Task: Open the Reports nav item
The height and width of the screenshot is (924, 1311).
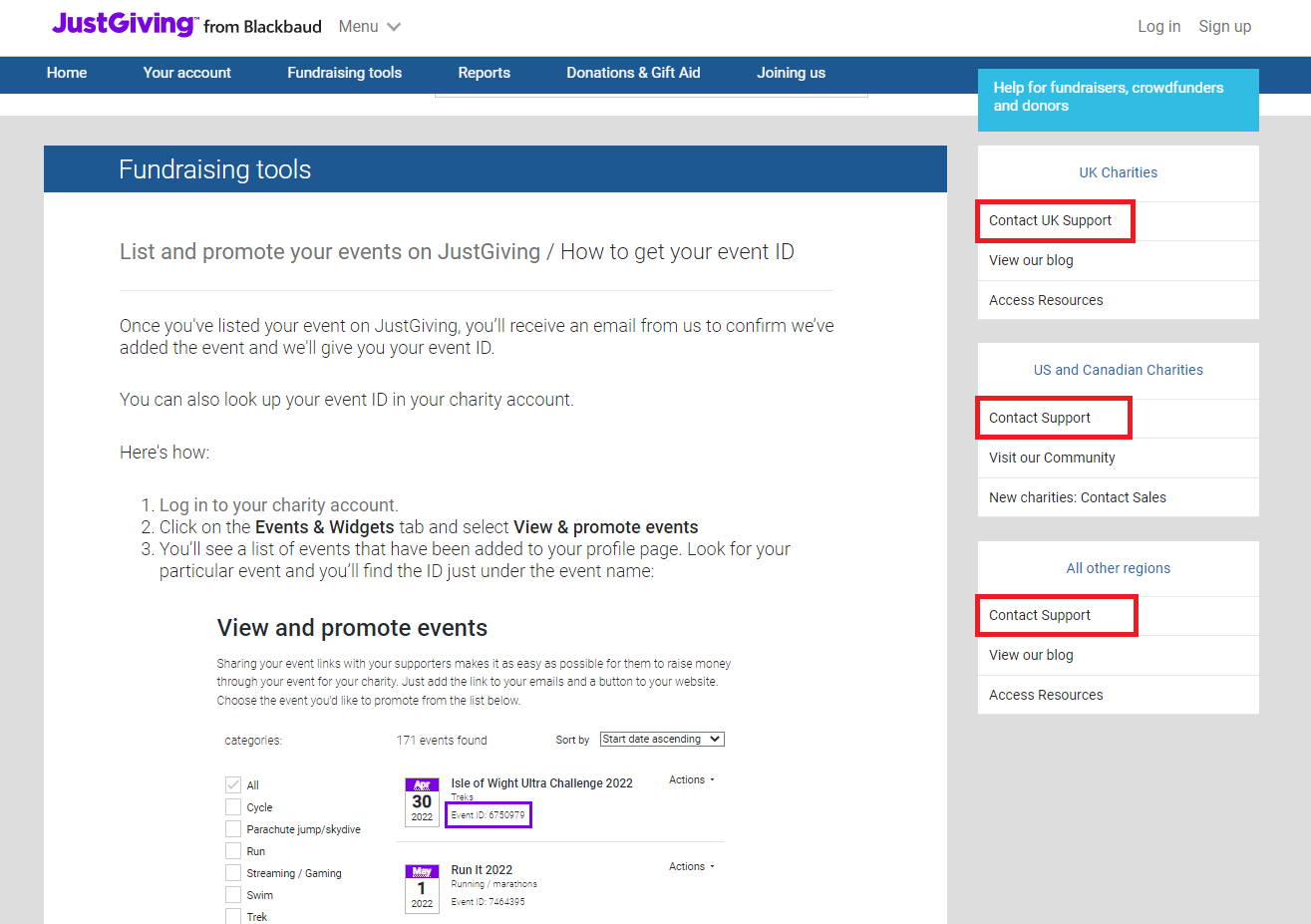Action: (484, 73)
